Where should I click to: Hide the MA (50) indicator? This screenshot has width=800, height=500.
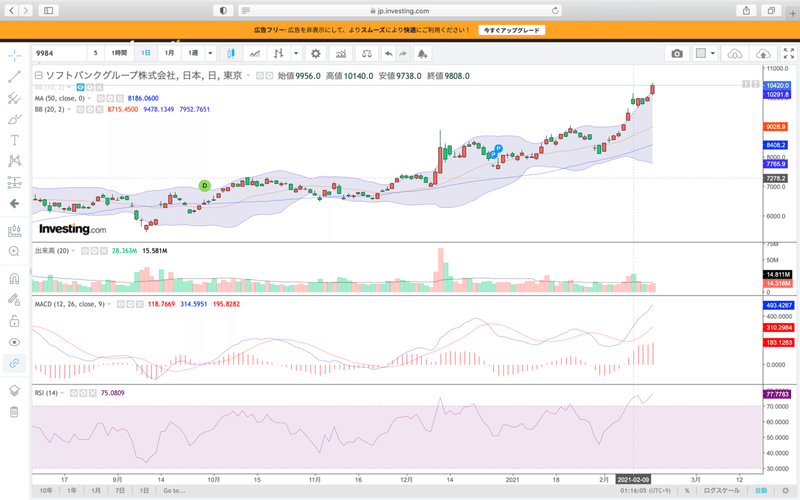click(x=101, y=98)
